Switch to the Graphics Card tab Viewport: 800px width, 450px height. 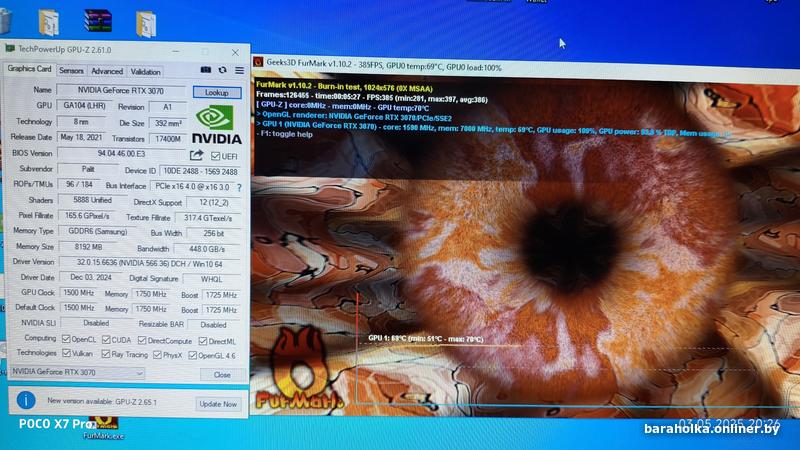click(x=29, y=69)
